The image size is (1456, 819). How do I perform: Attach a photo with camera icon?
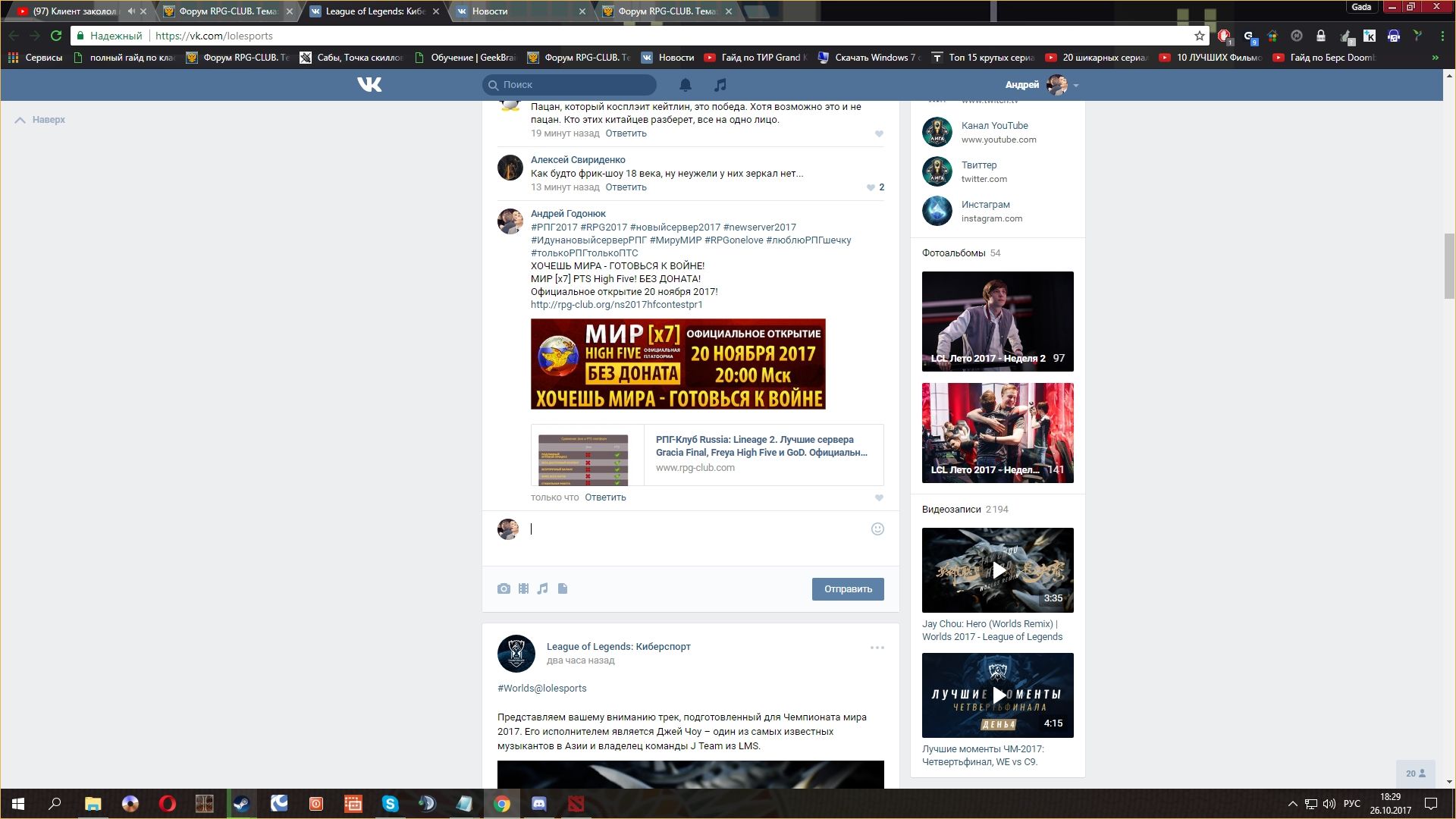[x=504, y=588]
